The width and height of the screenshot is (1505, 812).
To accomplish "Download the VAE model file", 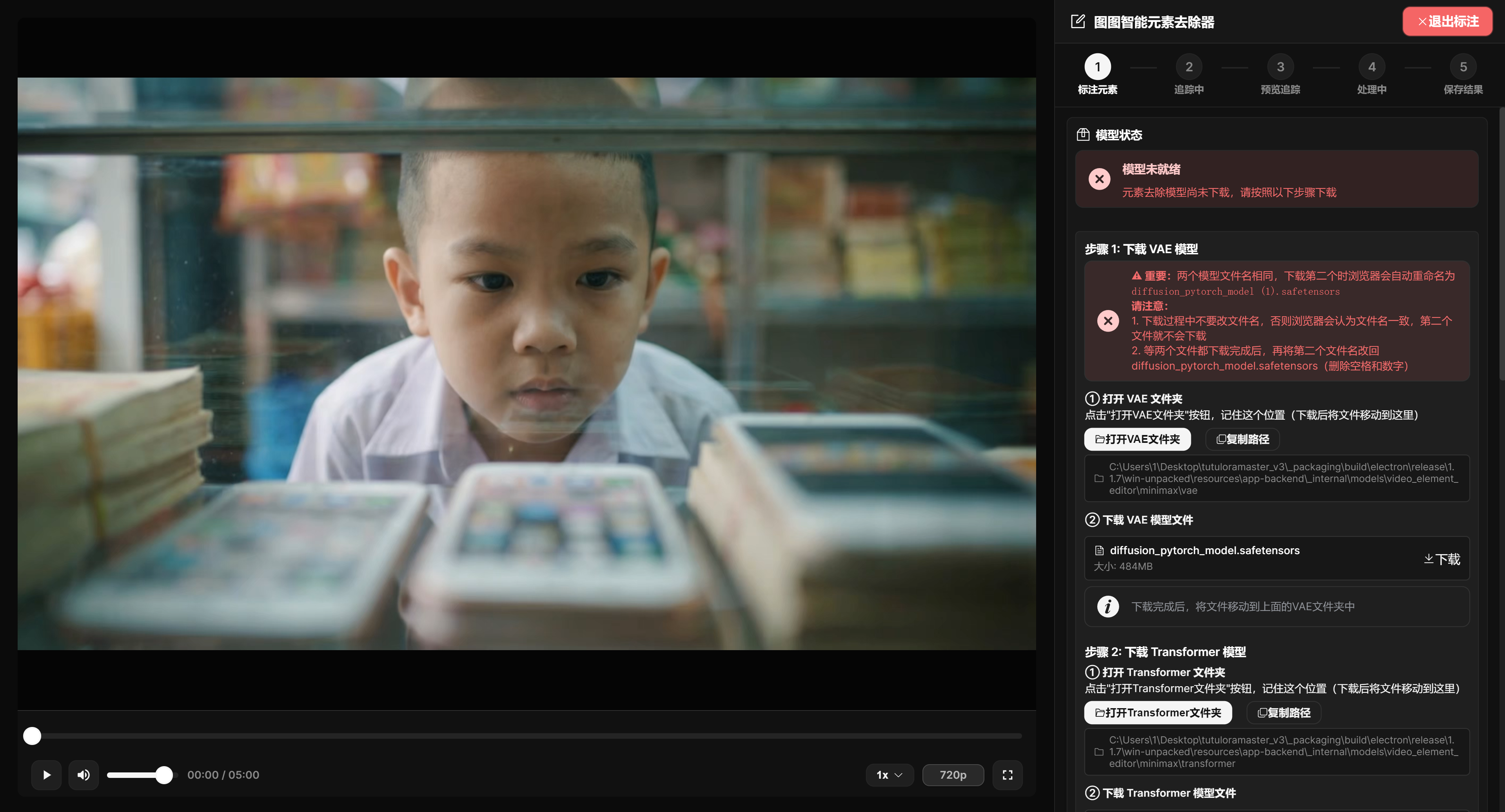I will (x=1442, y=559).
